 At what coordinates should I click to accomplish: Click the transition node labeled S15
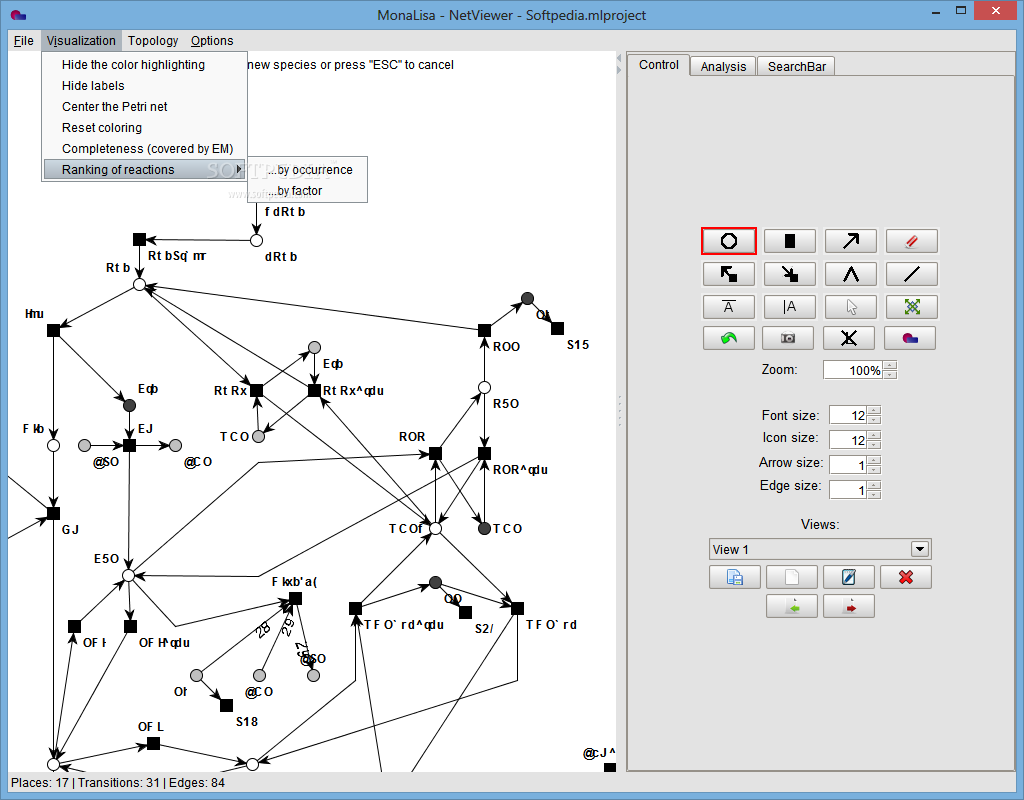click(558, 328)
